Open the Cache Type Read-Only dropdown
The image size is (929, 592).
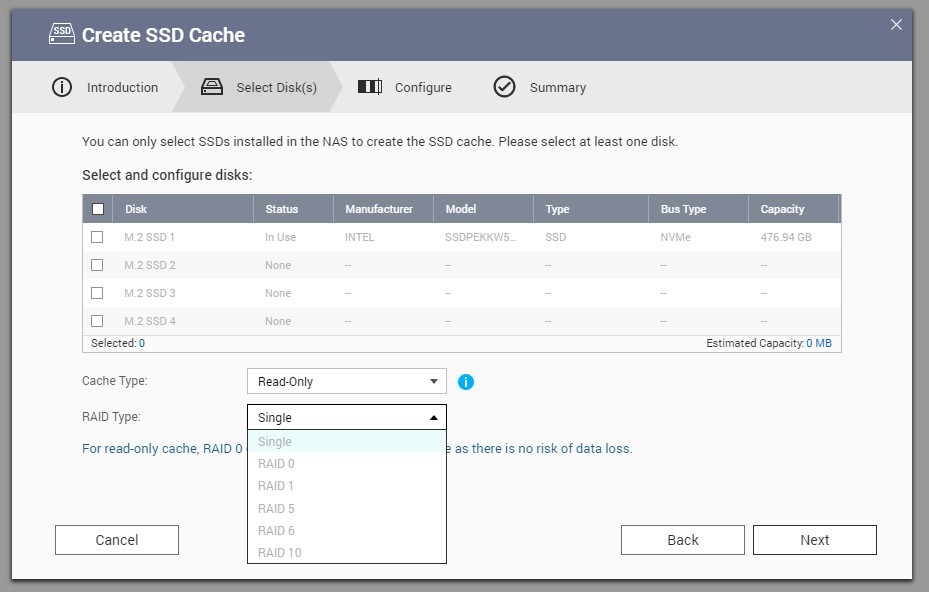(346, 381)
